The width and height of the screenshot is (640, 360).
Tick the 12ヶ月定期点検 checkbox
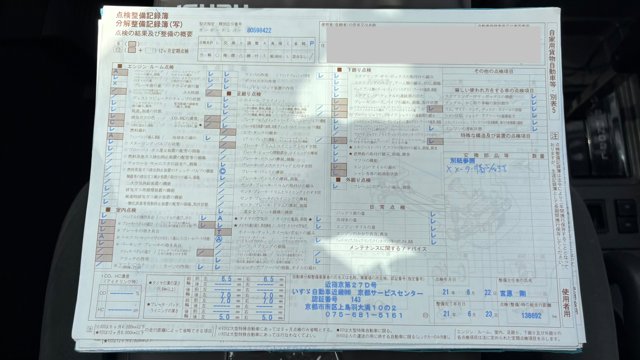tap(151, 51)
